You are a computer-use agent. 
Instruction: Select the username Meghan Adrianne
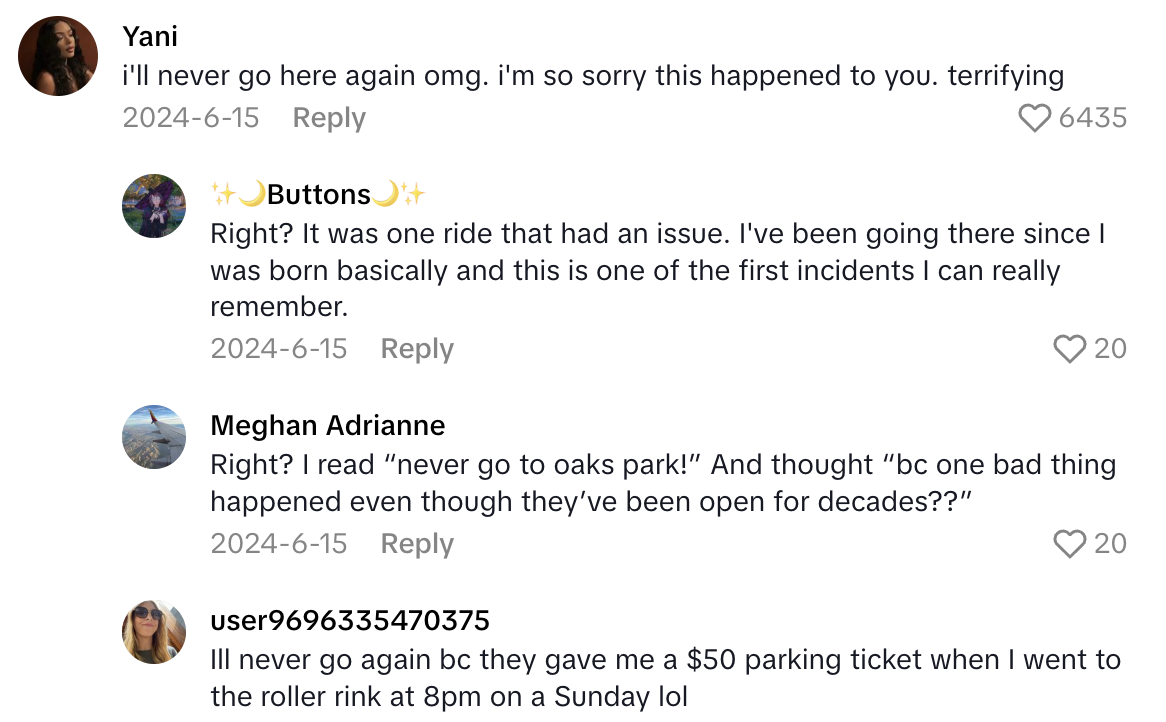(327, 425)
